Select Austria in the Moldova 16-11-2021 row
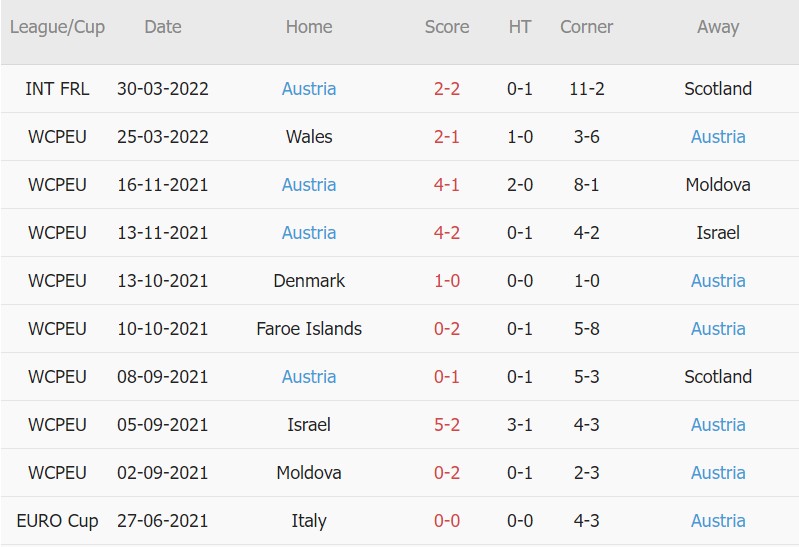 (309, 185)
